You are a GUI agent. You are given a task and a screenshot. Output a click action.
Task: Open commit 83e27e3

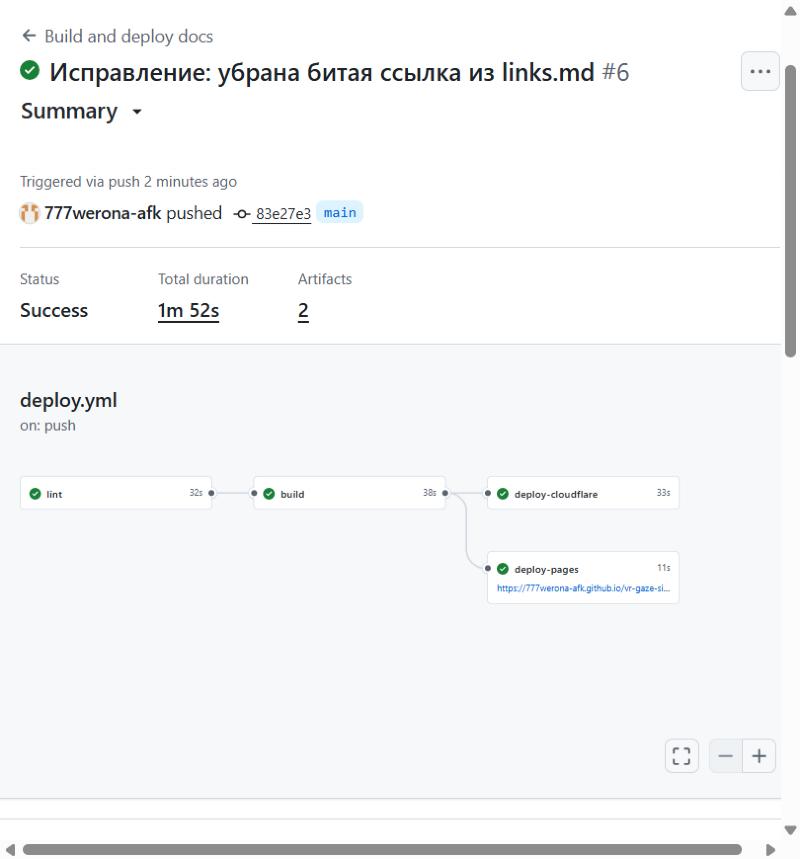[283, 213]
